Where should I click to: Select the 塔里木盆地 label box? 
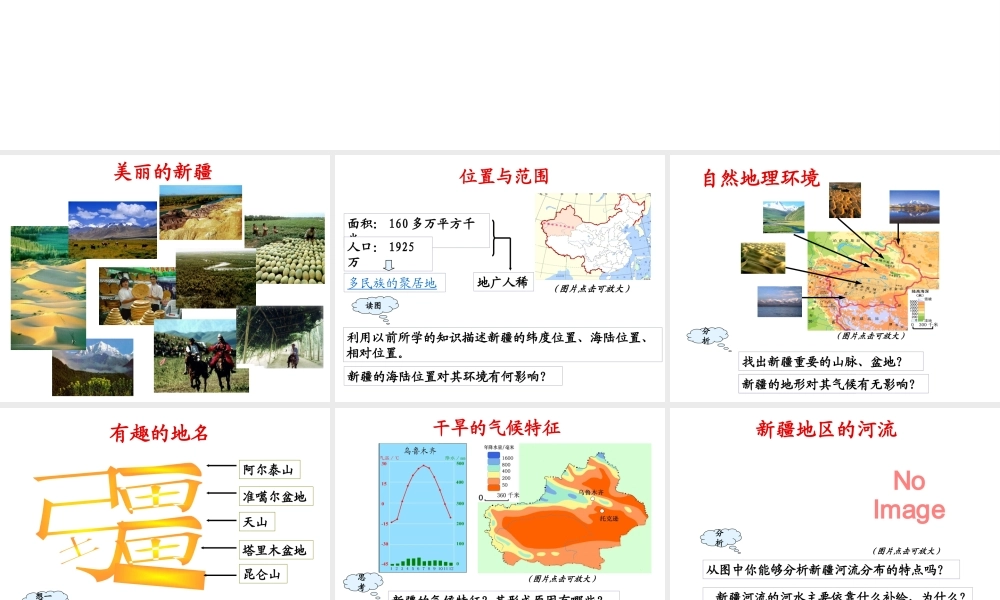[x=276, y=550]
